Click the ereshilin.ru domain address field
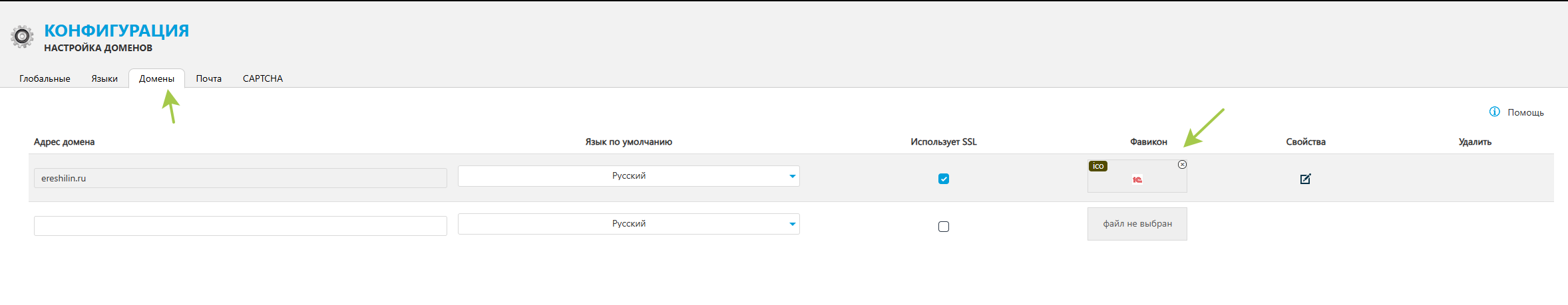The width and height of the screenshot is (1568, 305). tap(240, 178)
